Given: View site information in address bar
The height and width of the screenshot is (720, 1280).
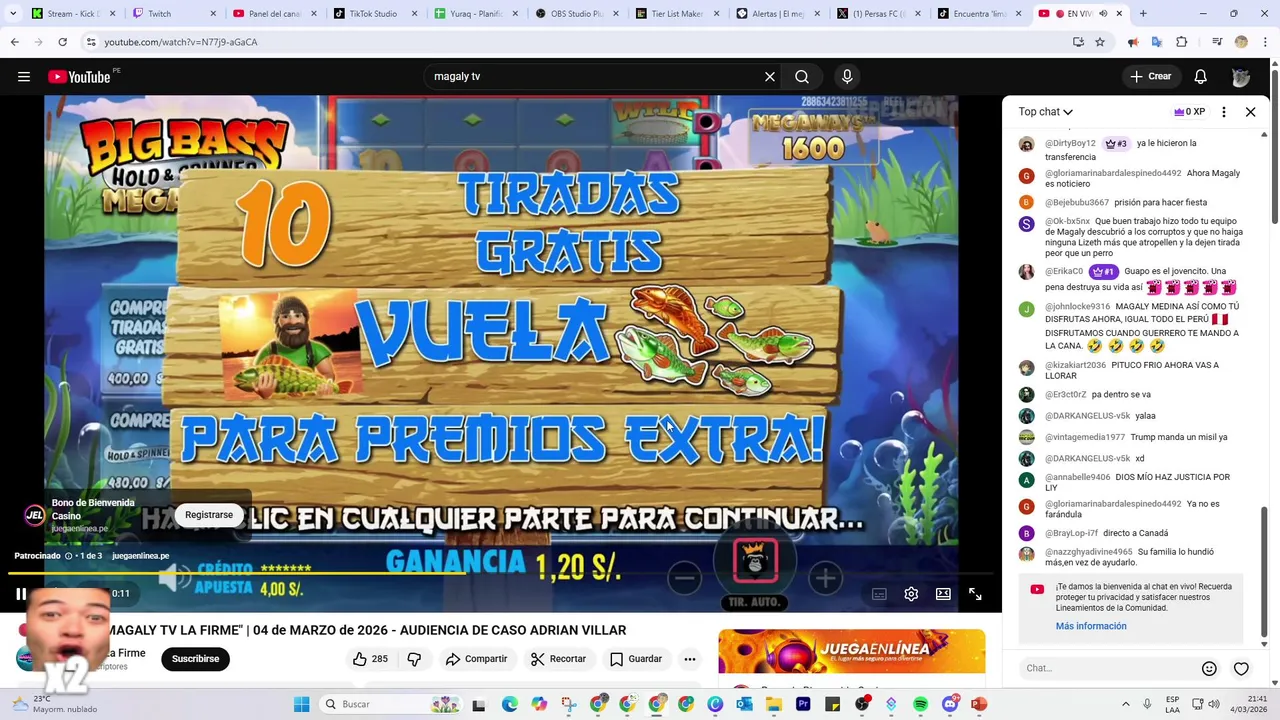Looking at the screenshot, I should (91, 42).
